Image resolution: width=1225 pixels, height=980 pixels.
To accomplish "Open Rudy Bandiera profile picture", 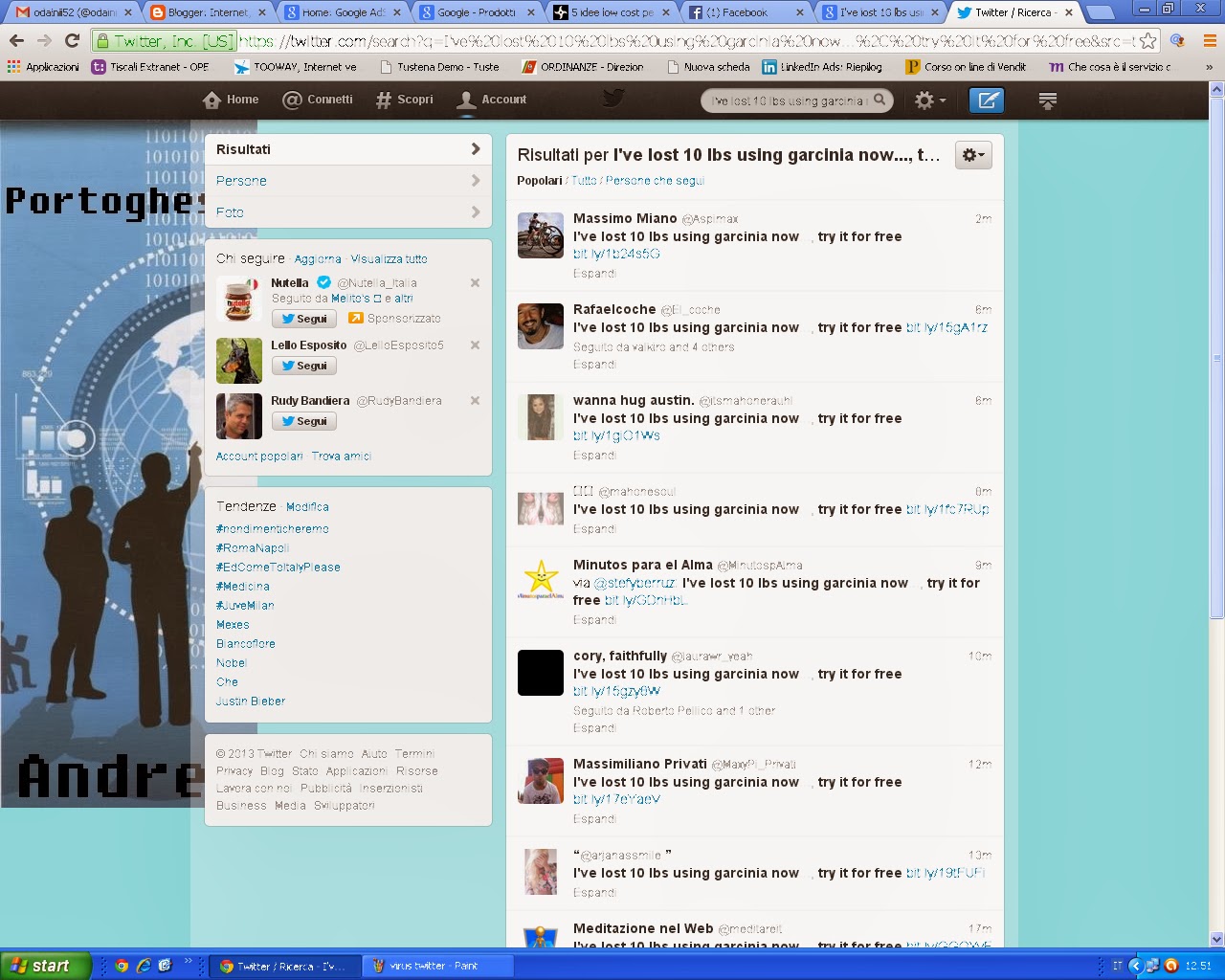I will tap(239, 416).
